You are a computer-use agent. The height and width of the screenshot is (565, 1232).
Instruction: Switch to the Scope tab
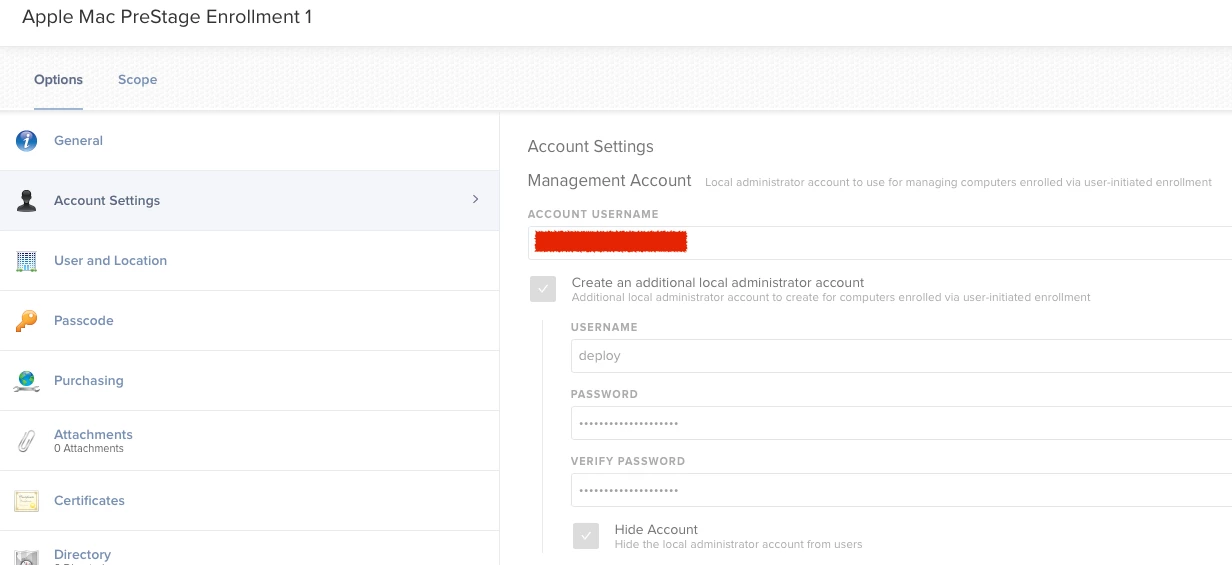coord(137,80)
